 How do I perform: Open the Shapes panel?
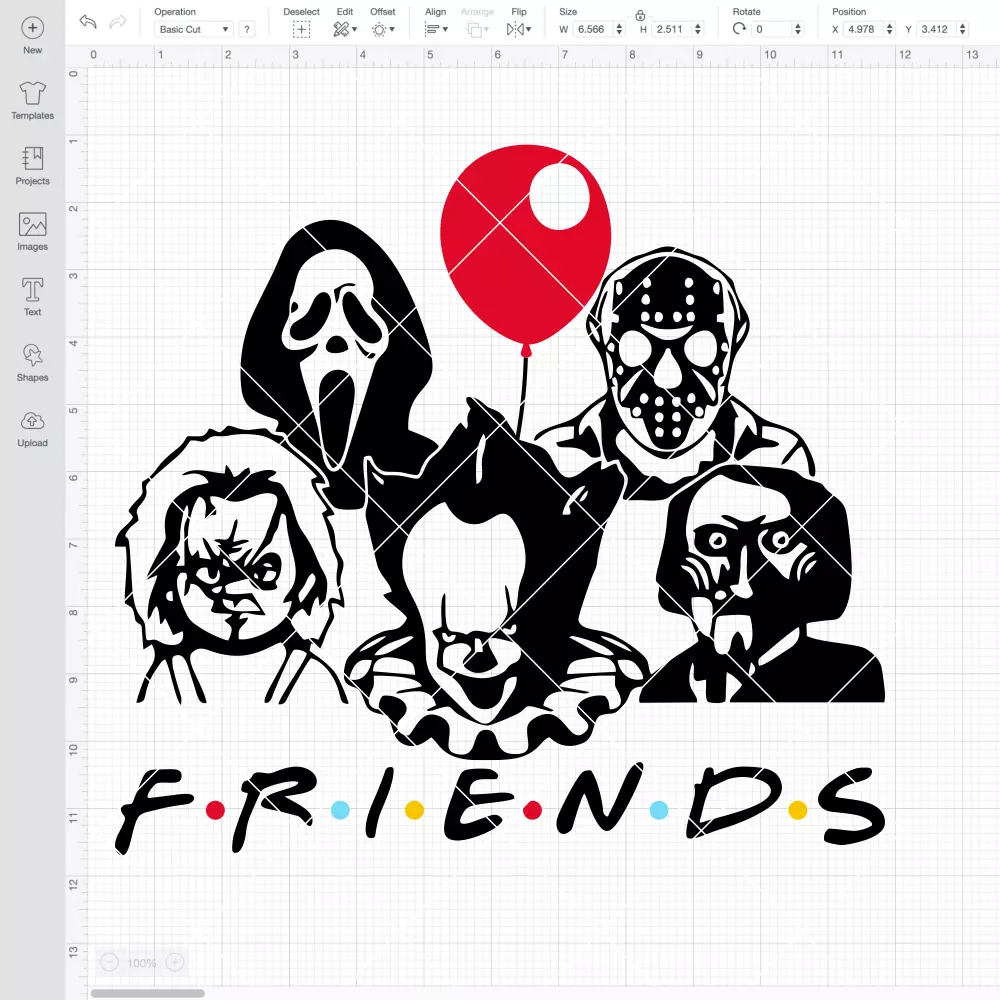point(33,363)
